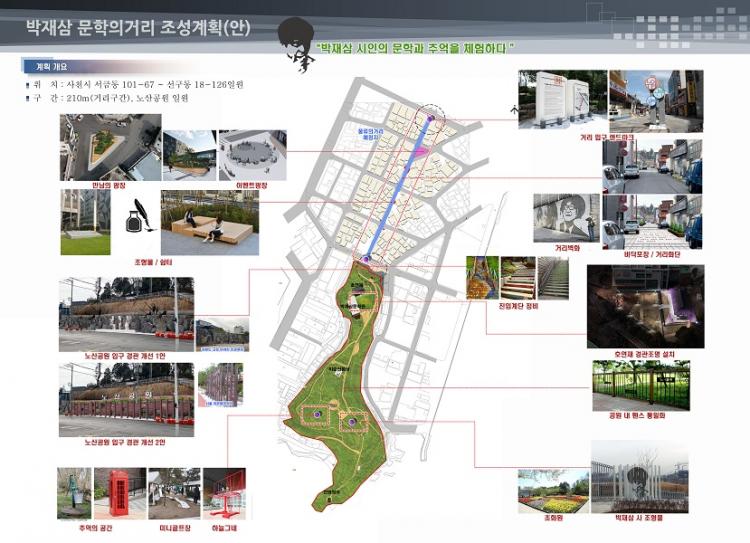Click the purple marker at park entrance
Viewport: 750px width, 543px height.
pos(367,259)
